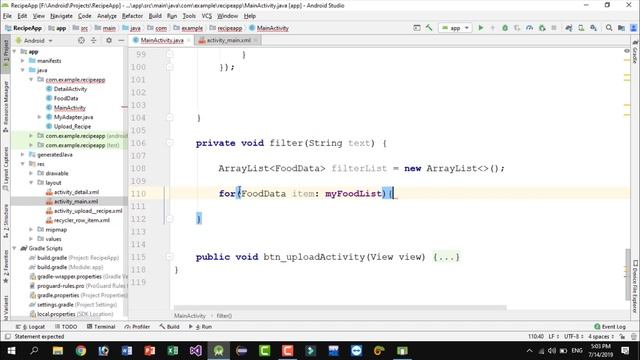The image size is (640, 360).
Task: Open the Terminal tool window
Action: coord(101,327)
